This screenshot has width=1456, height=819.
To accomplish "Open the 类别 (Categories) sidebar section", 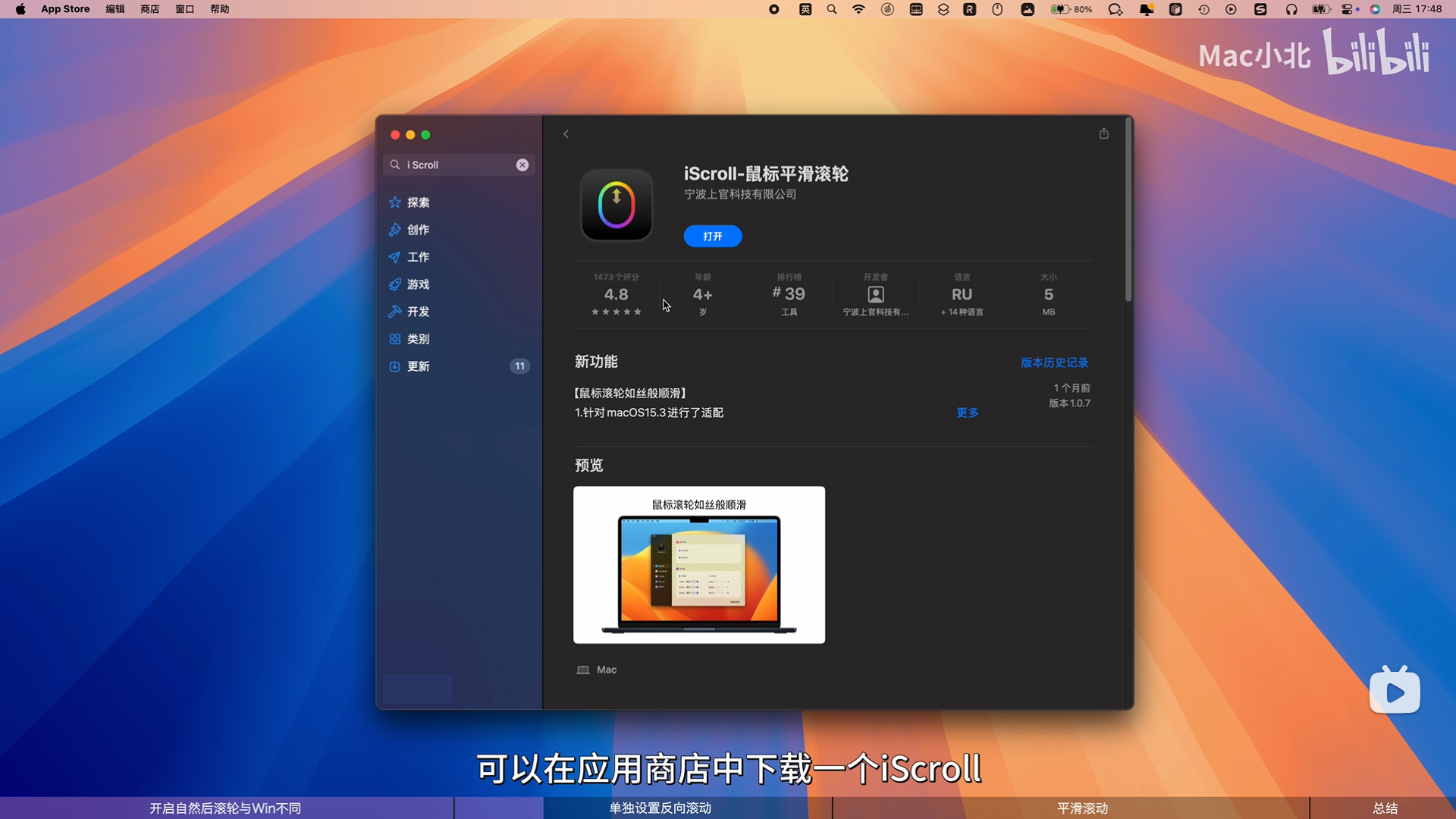I will [x=418, y=339].
